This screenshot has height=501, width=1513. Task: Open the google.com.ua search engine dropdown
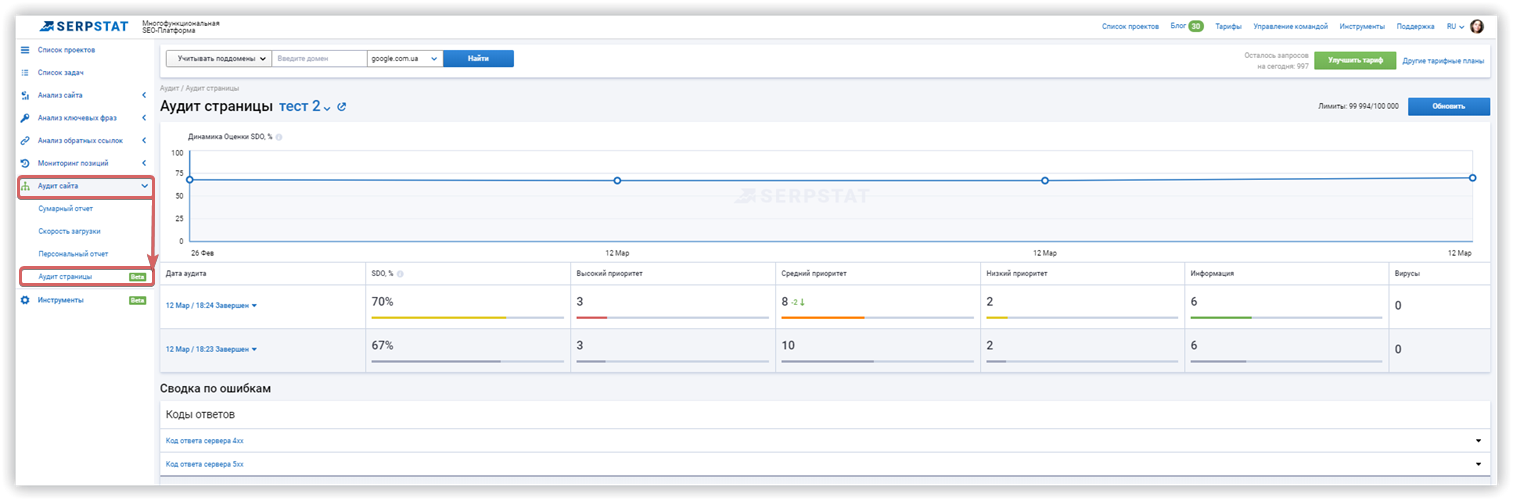pos(405,59)
